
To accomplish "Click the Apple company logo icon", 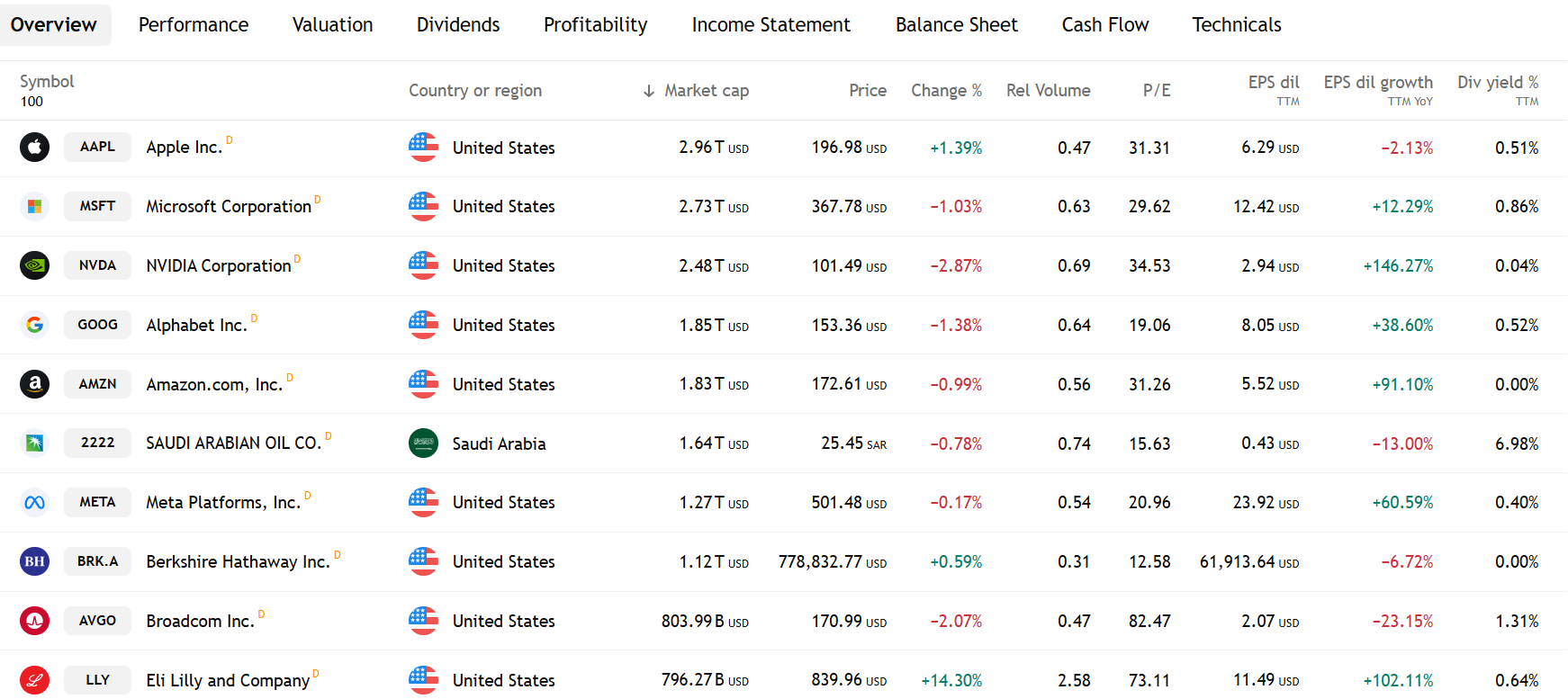I will [34, 148].
